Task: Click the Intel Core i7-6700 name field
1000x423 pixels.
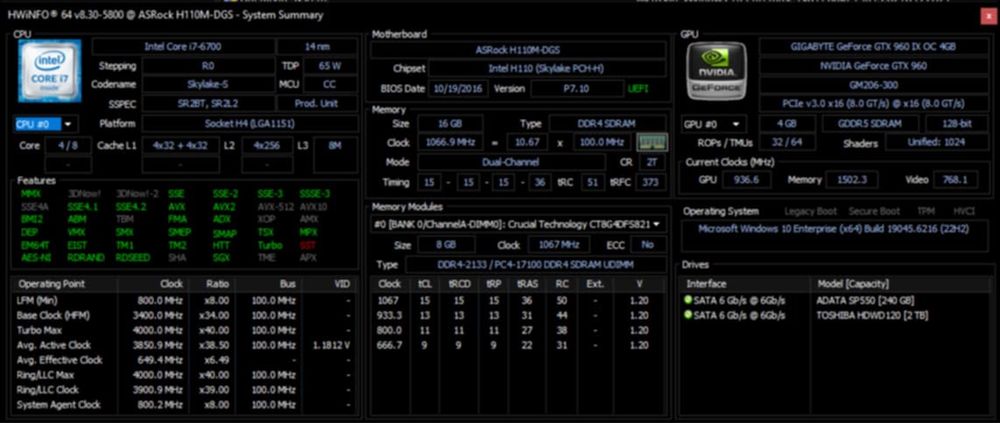Action: pos(183,47)
